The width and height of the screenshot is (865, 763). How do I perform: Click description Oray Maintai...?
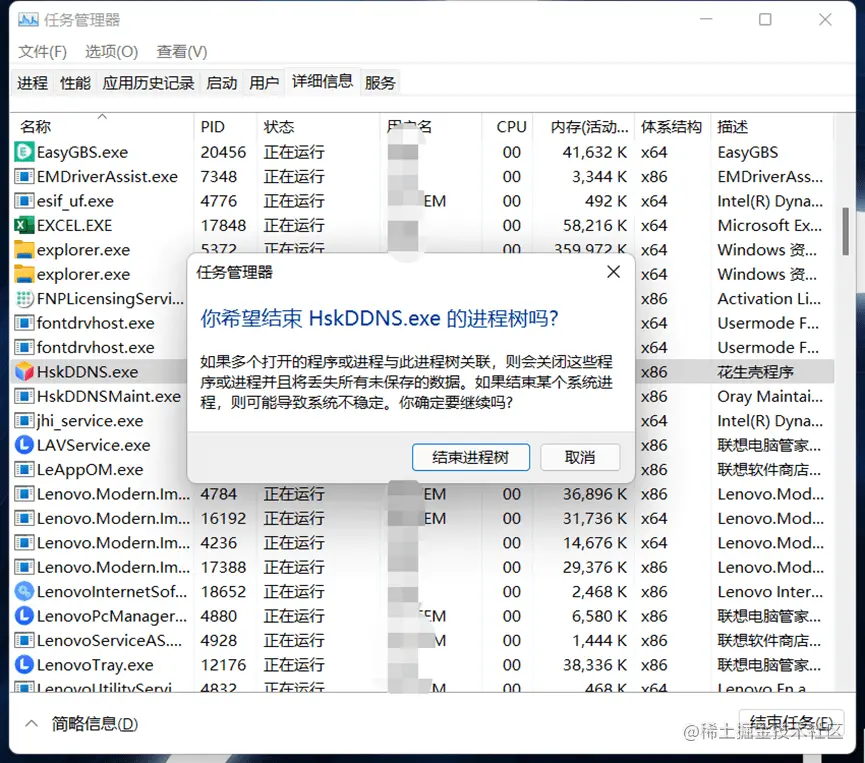pyautogui.click(x=770, y=396)
